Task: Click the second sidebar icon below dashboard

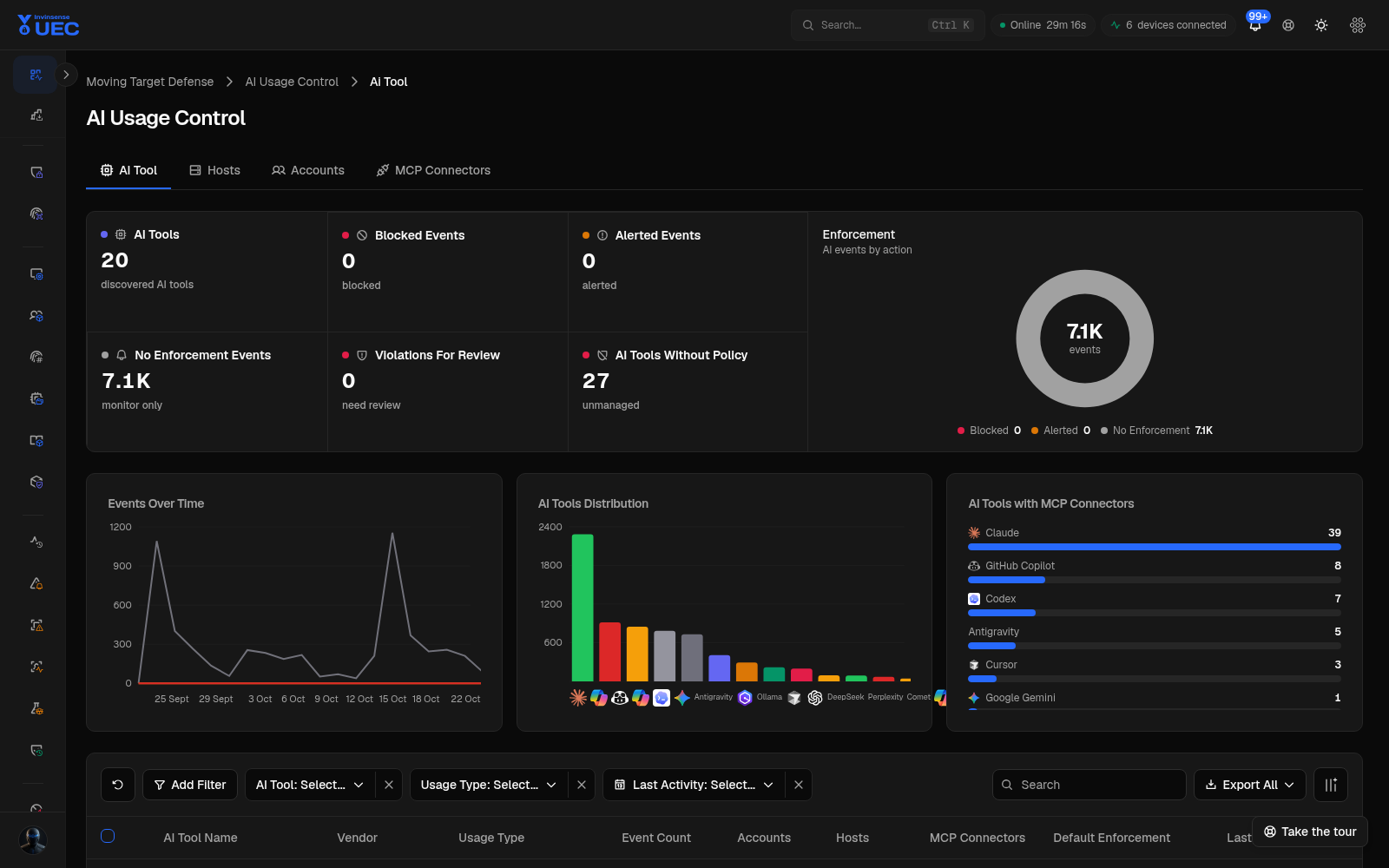Action: click(x=36, y=115)
